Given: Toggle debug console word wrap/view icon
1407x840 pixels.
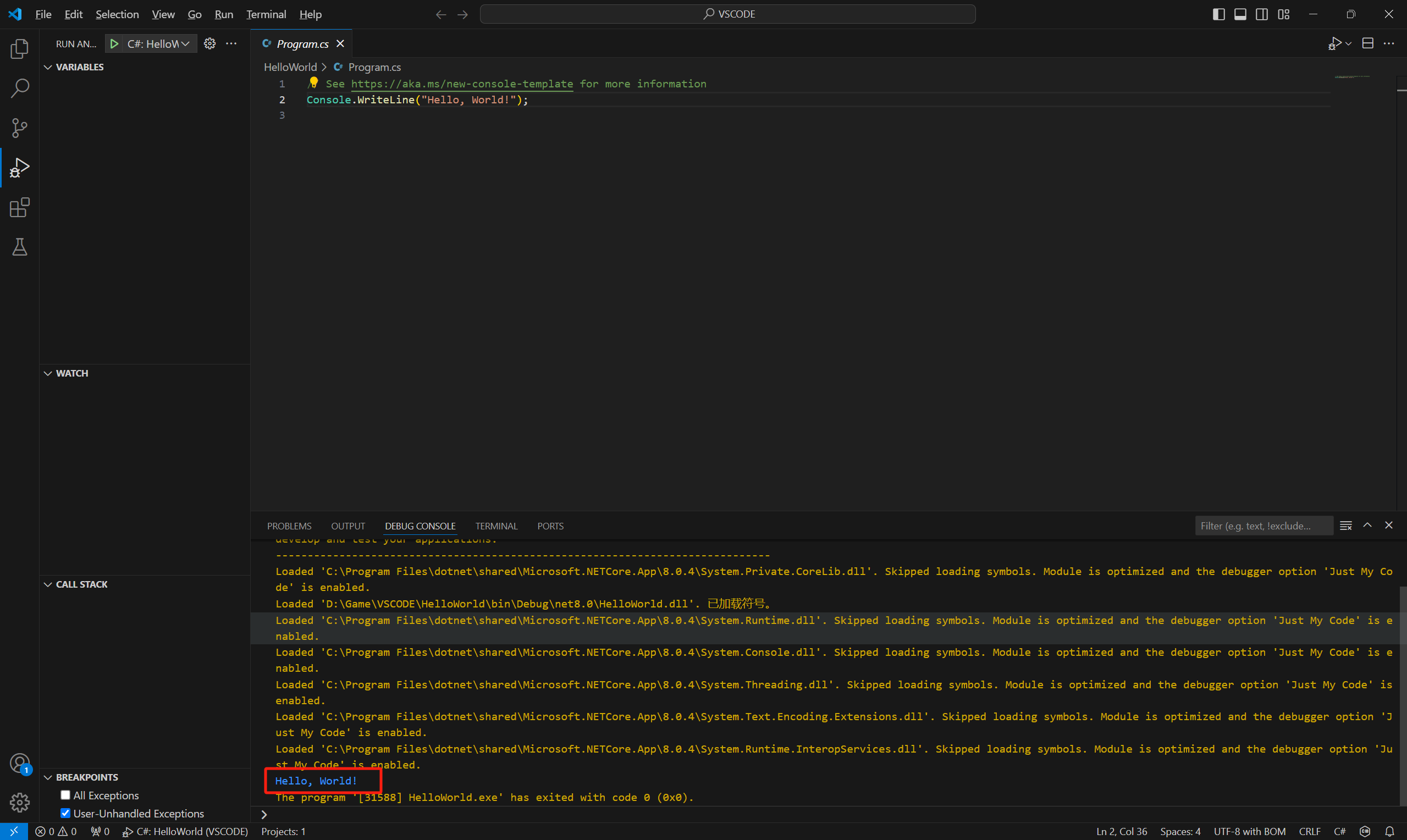Looking at the screenshot, I should tap(1346, 526).
